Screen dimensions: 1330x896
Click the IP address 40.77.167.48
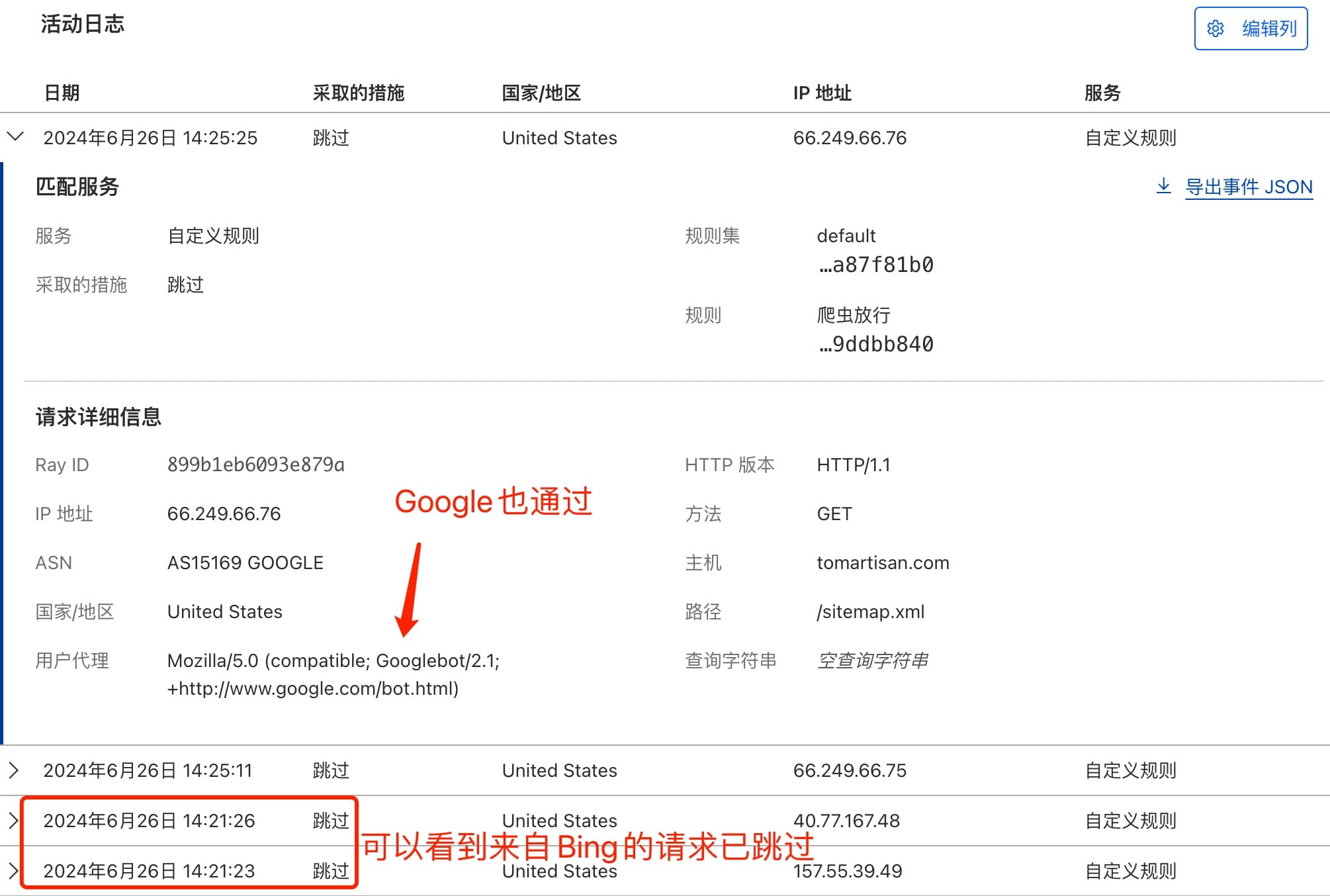point(846,821)
